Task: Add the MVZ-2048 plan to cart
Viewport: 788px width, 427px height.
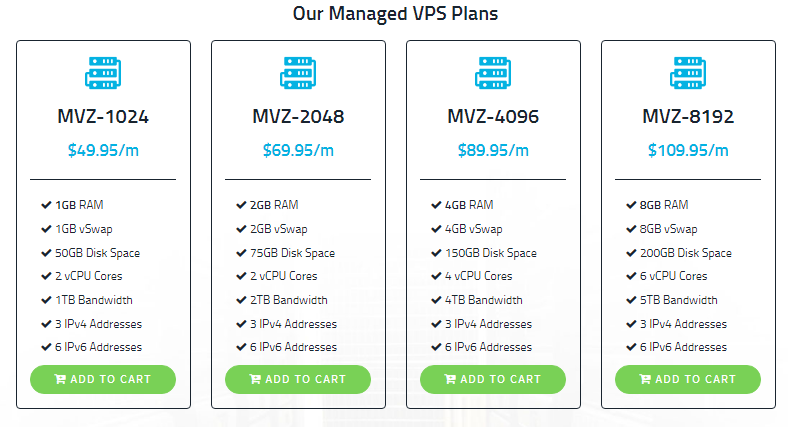Action: click(298, 379)
